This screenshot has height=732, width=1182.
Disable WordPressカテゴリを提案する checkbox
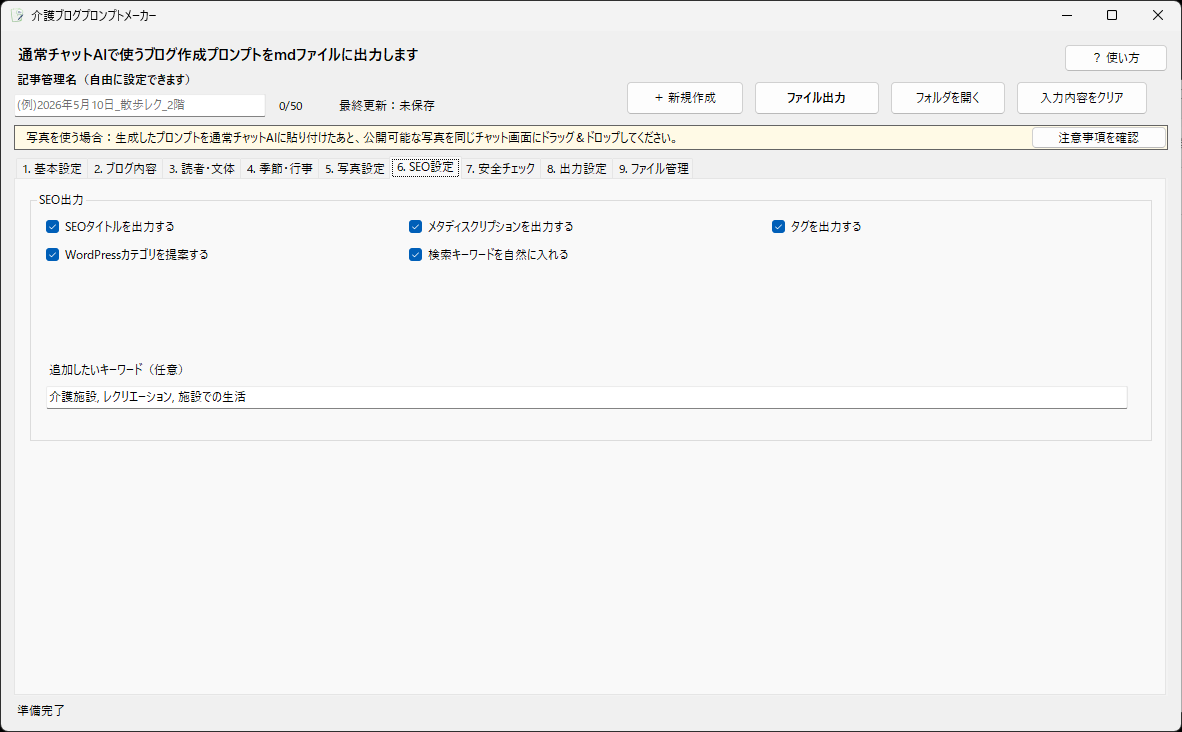(x=53, y=255)
